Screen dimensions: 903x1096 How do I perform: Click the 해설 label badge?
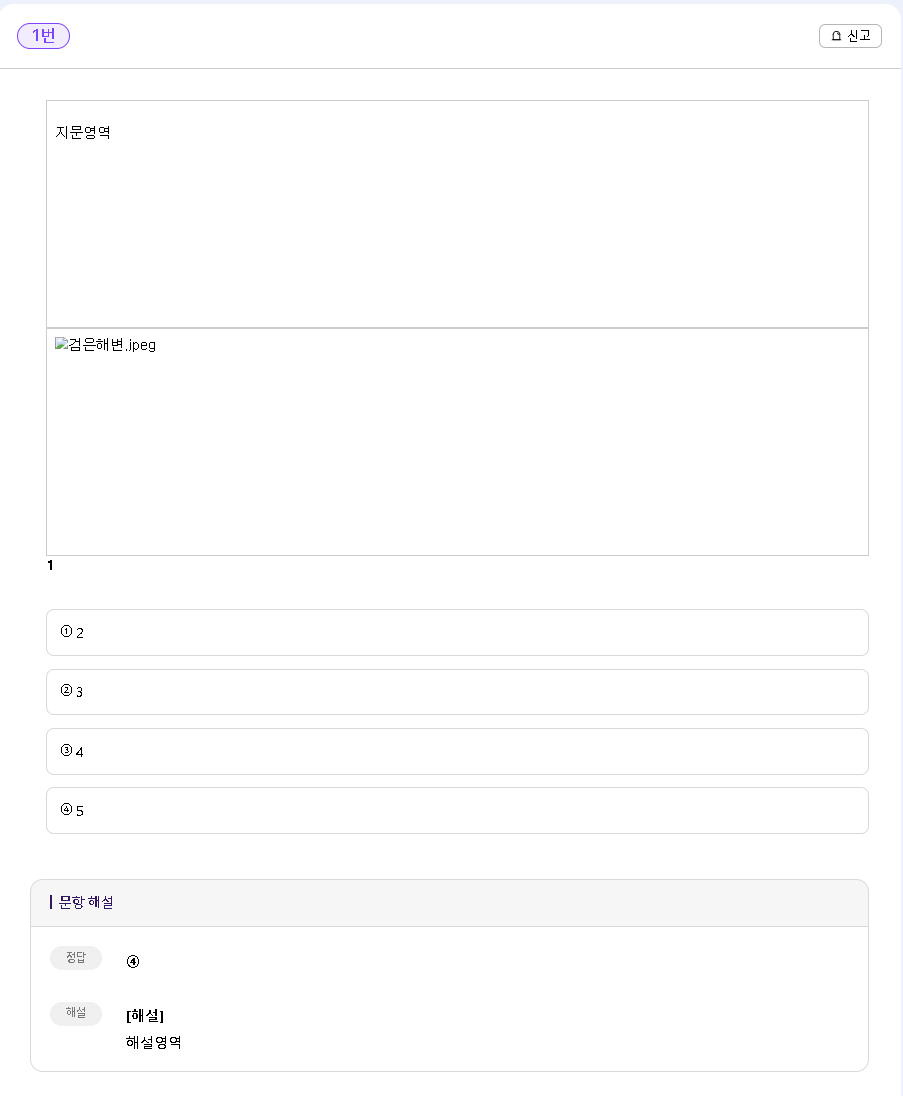coord(76,1013)
